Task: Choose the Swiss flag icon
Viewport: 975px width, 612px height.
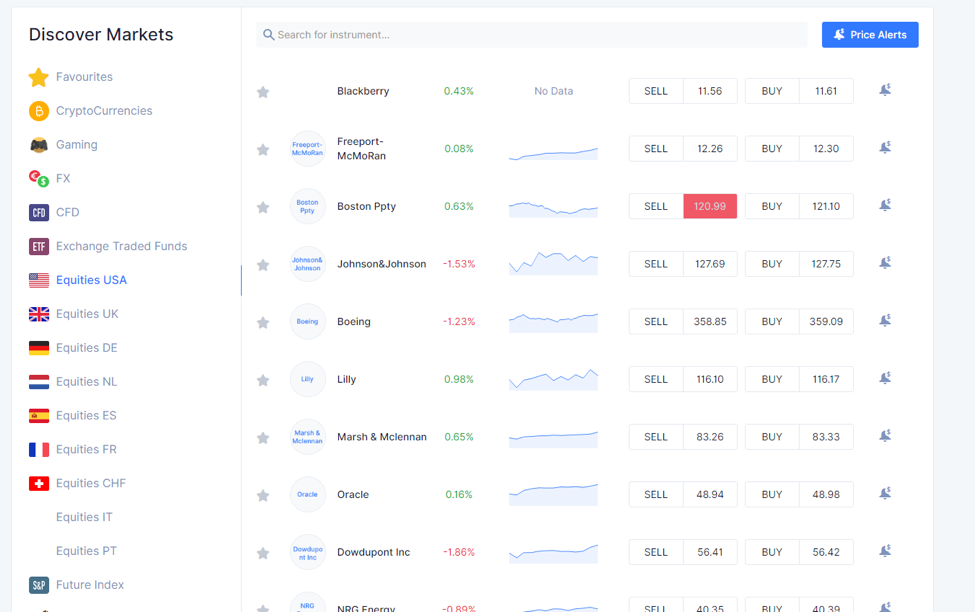Action: pos(39,483)
